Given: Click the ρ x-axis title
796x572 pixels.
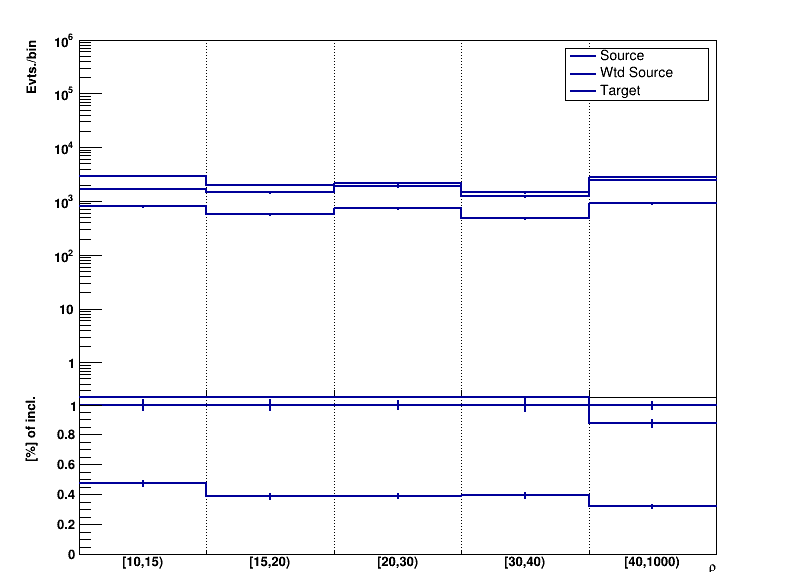Looking at the screenshot, I should (712, 568).
